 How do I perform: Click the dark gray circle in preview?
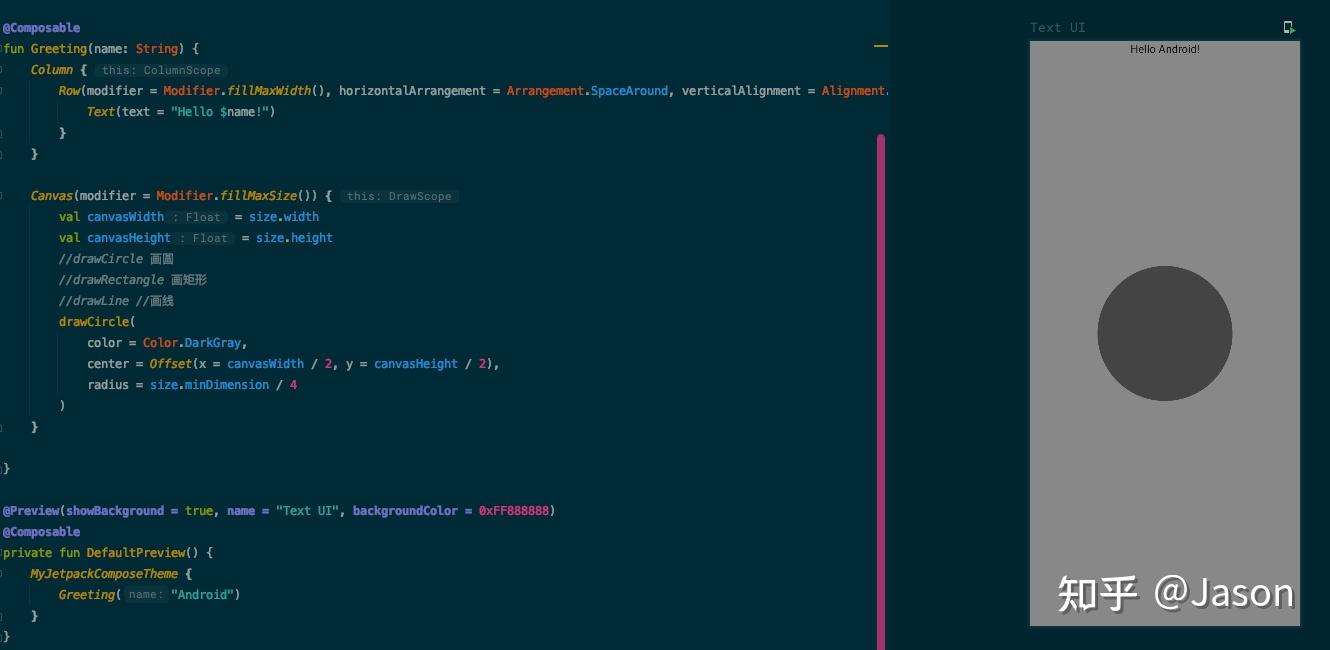(x=1165, y=333)
